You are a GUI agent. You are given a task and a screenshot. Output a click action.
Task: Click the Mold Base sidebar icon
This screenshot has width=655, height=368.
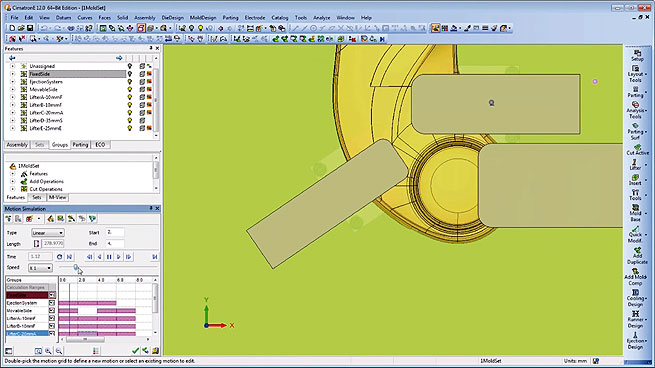[x=635, y=213]
